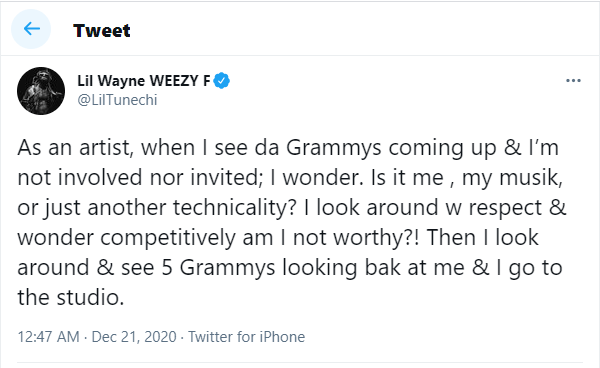
Task: Open the @LilTunechi handle link
Action: (117, 100)
